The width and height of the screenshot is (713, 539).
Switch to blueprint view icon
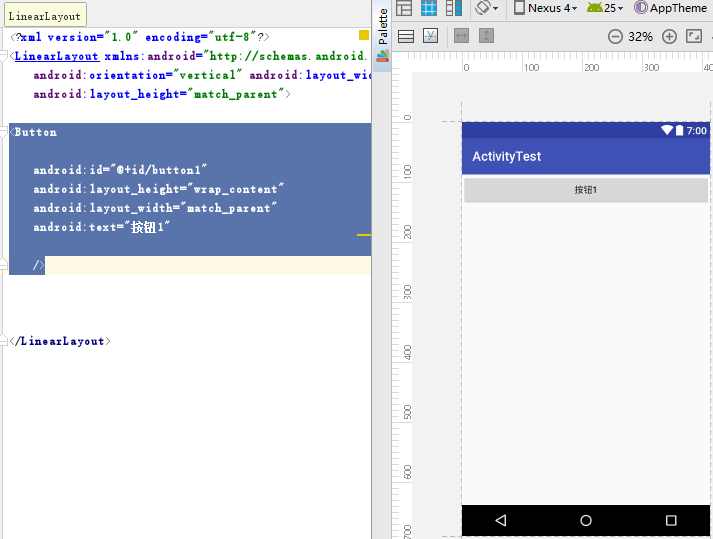point(429,8)
